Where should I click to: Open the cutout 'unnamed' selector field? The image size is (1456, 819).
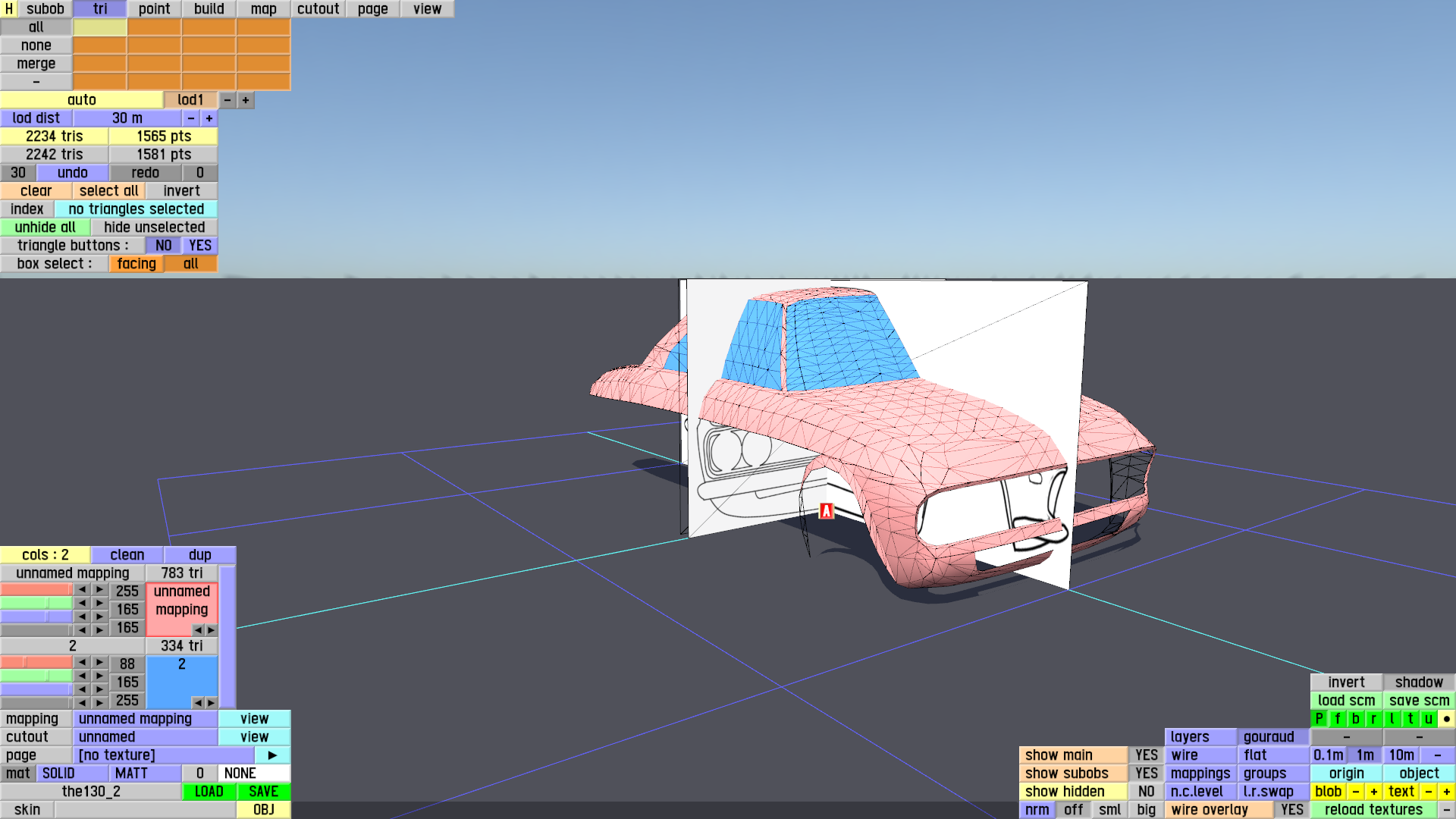145,737
